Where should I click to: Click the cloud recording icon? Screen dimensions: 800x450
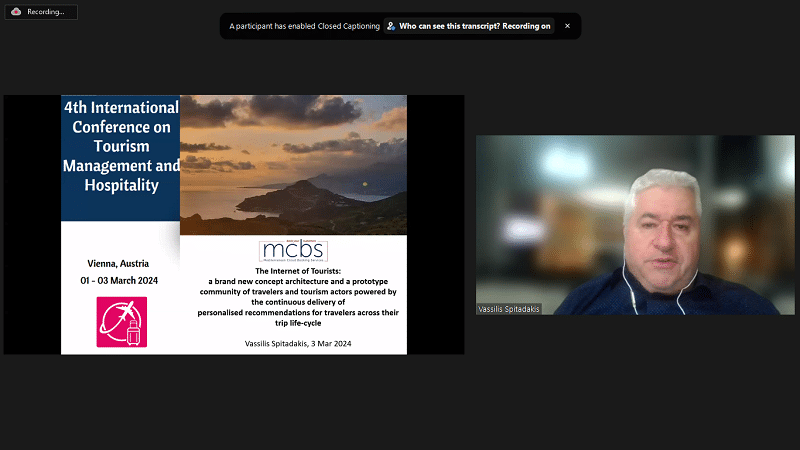pos(16,12)
